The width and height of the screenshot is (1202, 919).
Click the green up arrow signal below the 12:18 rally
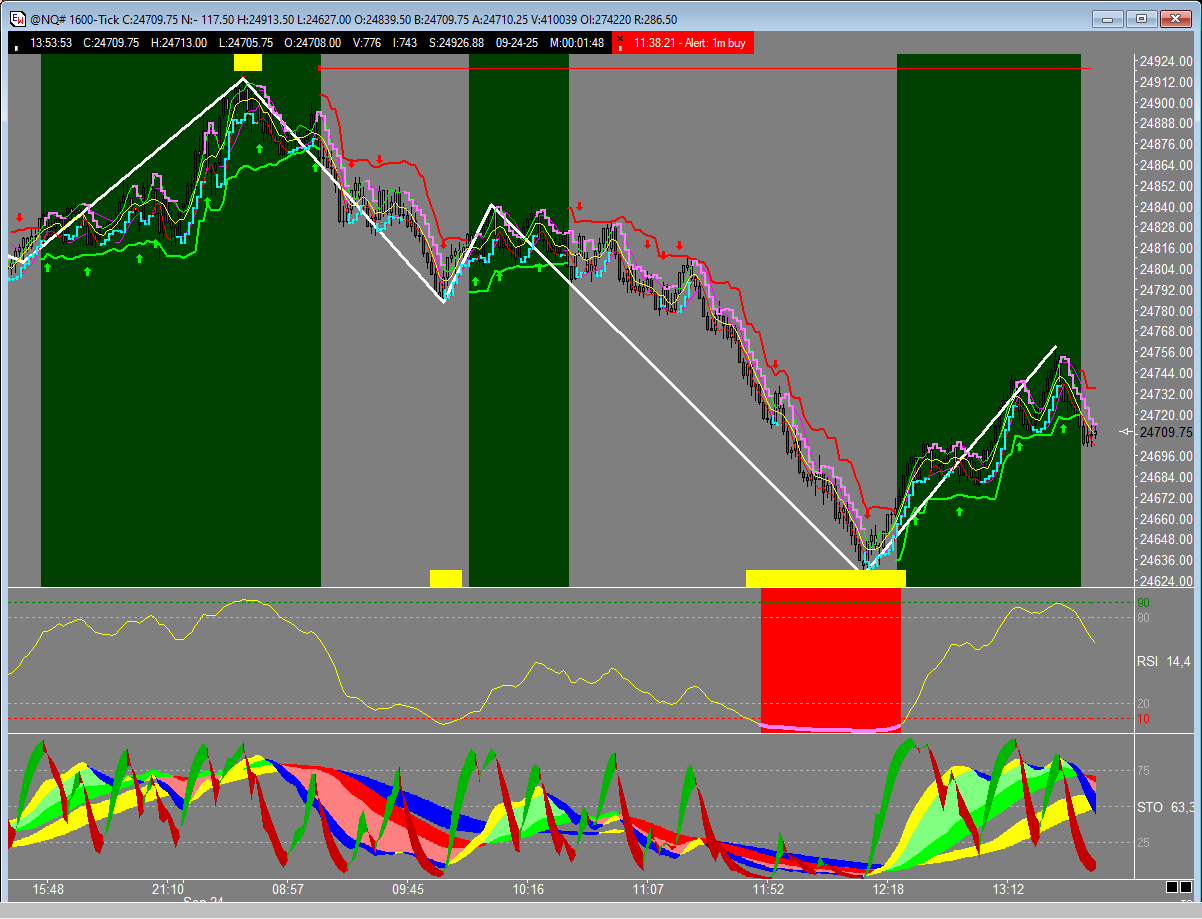[959, 511]
